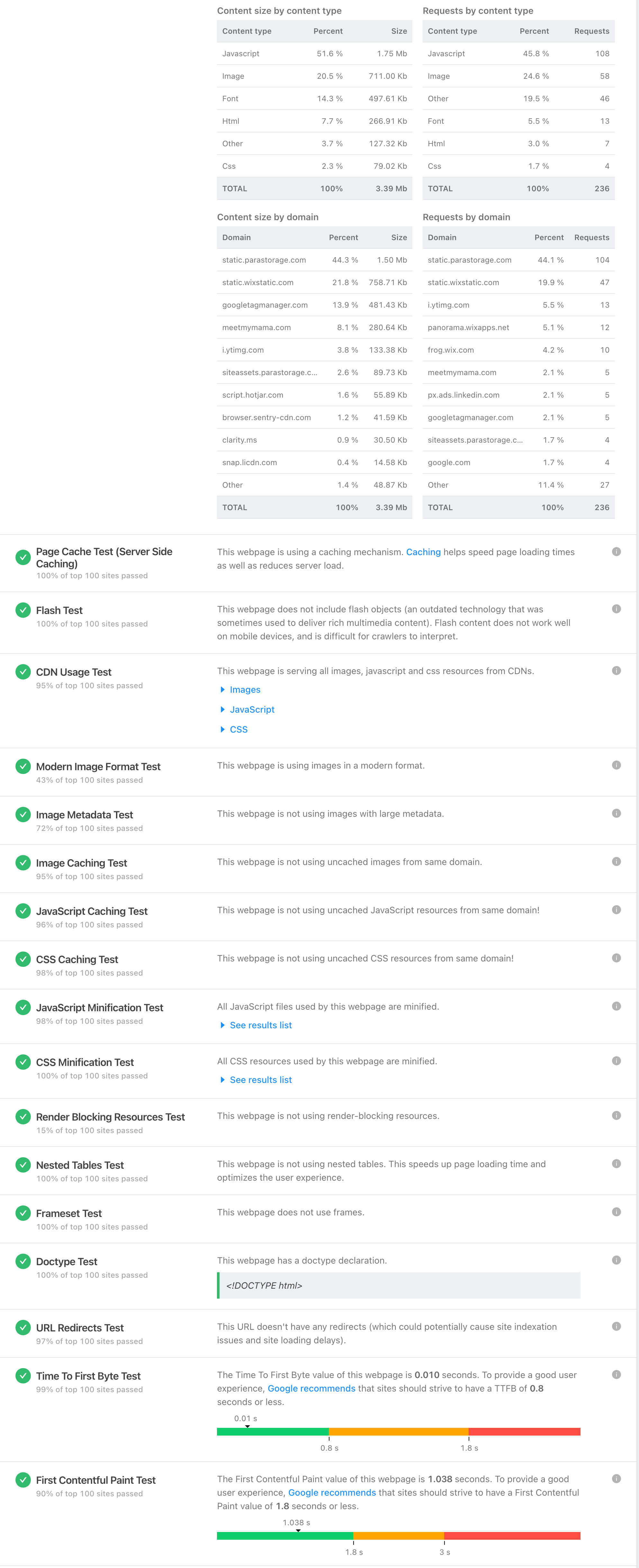The image size is (639, 1568).
Task: Click green check for URL Redirects Test
Action: pos(23,1327)
